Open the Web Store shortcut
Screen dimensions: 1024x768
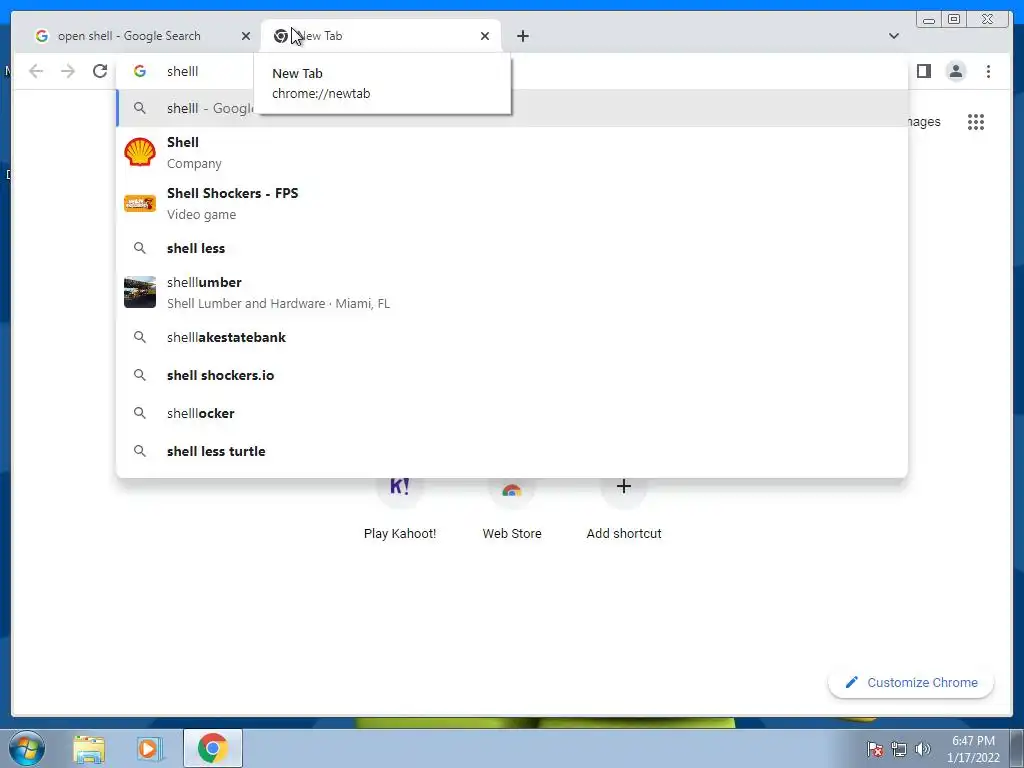pos(512,509)
